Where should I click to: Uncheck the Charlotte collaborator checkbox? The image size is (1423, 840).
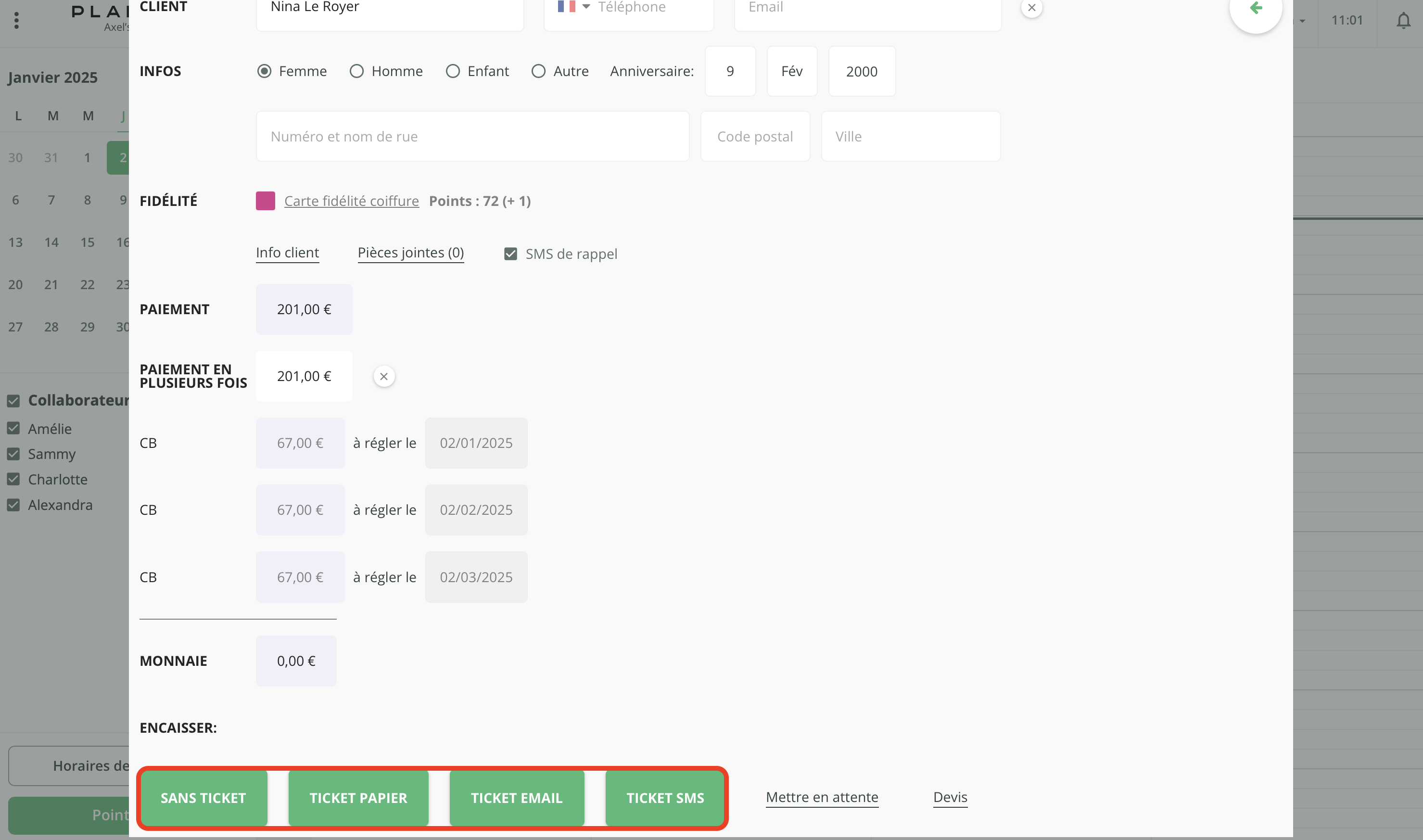(13, 480)
